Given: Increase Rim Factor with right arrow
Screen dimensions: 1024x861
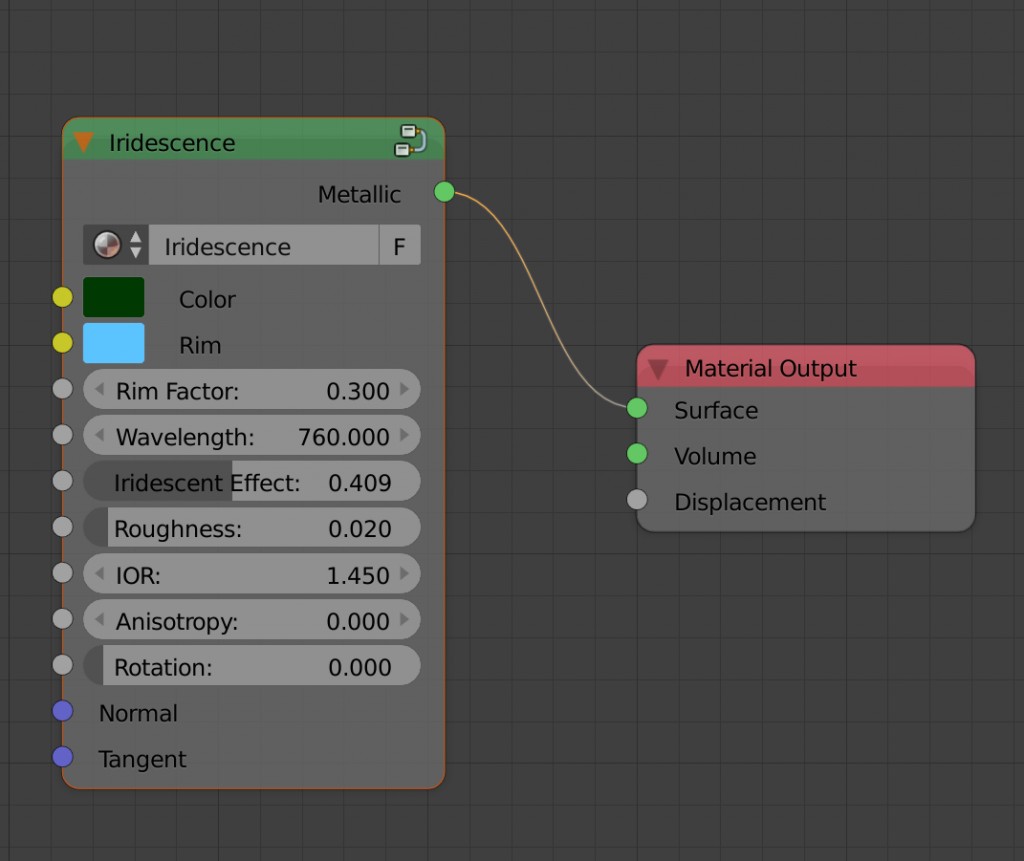Looking at the screenshot, I should (x=405, y=390).
